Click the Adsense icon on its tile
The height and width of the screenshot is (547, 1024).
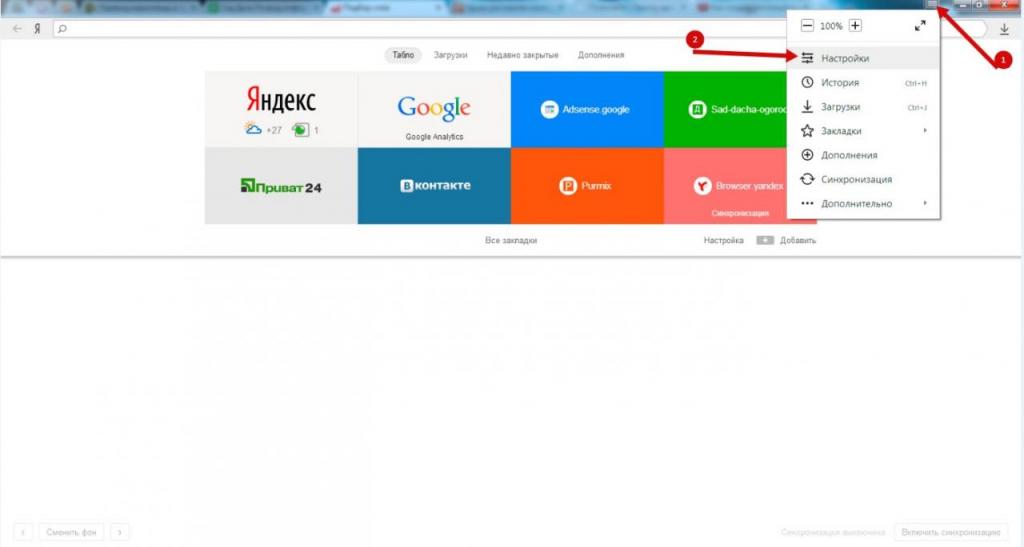(549, 110)
